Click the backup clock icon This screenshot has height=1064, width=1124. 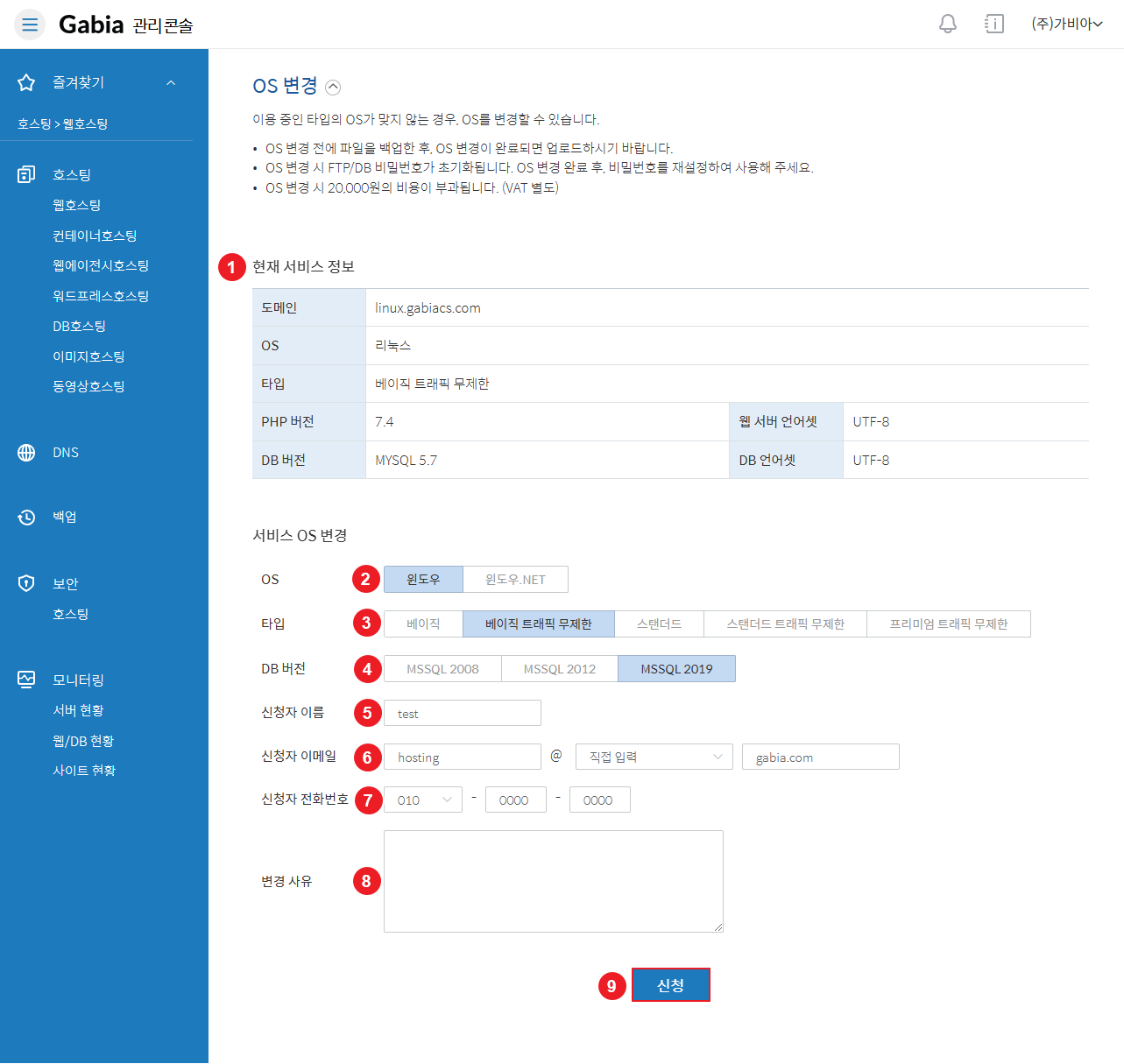point(26,517)
